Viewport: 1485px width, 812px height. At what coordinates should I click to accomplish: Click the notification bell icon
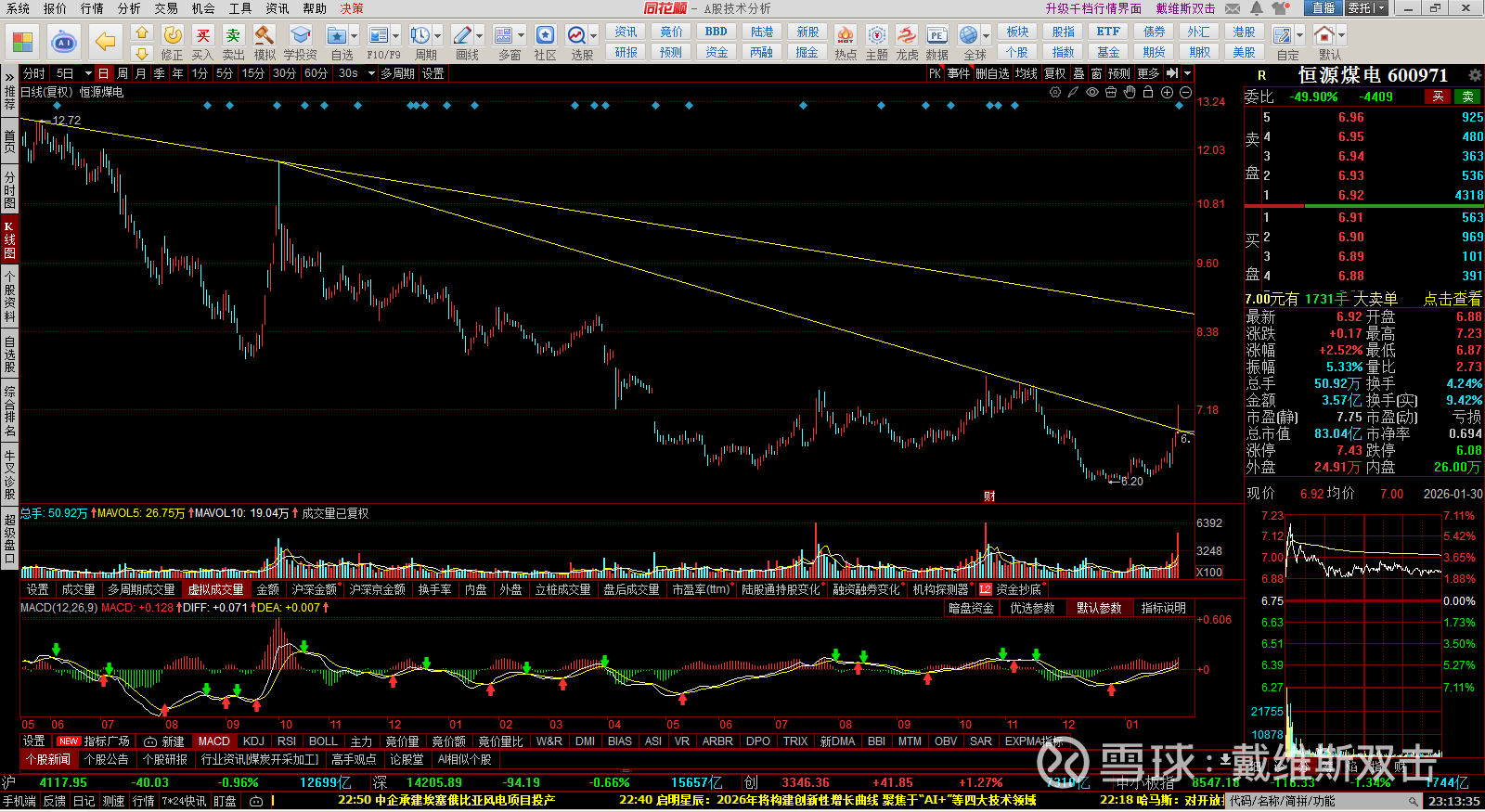pos(1257,8)
